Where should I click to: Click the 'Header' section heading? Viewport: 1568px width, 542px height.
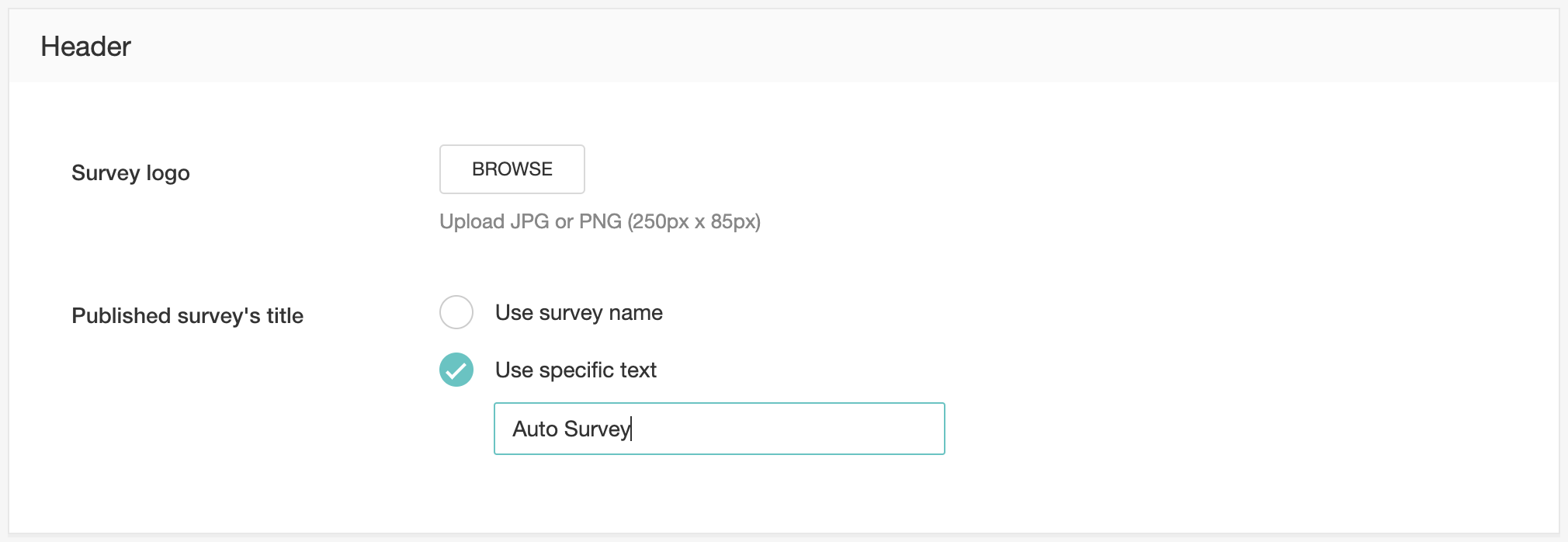pyautogui.click(x=85, y=47)
